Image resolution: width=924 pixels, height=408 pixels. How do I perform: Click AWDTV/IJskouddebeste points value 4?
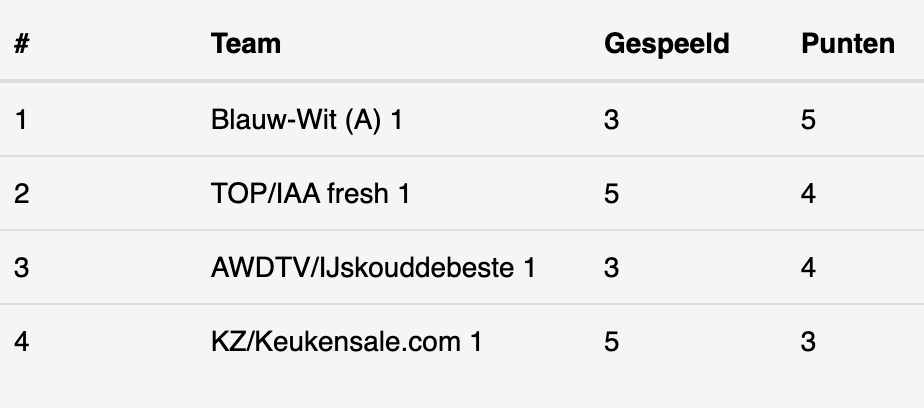(x=808, y=268)
